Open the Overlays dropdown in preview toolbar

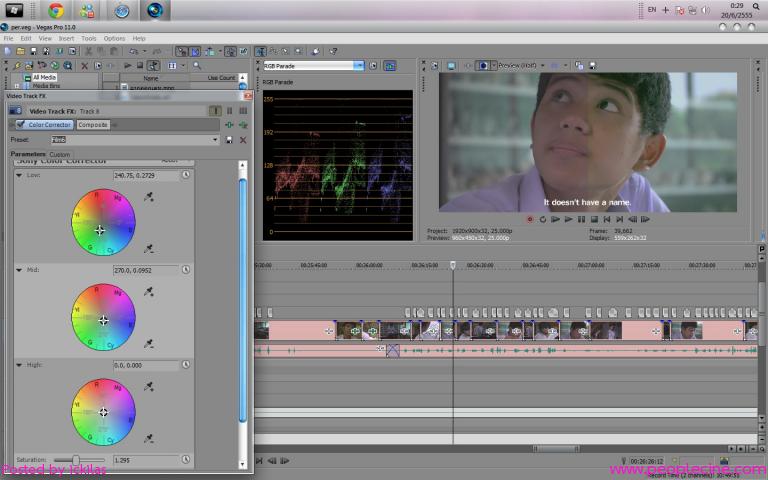[x=565, y=65]
